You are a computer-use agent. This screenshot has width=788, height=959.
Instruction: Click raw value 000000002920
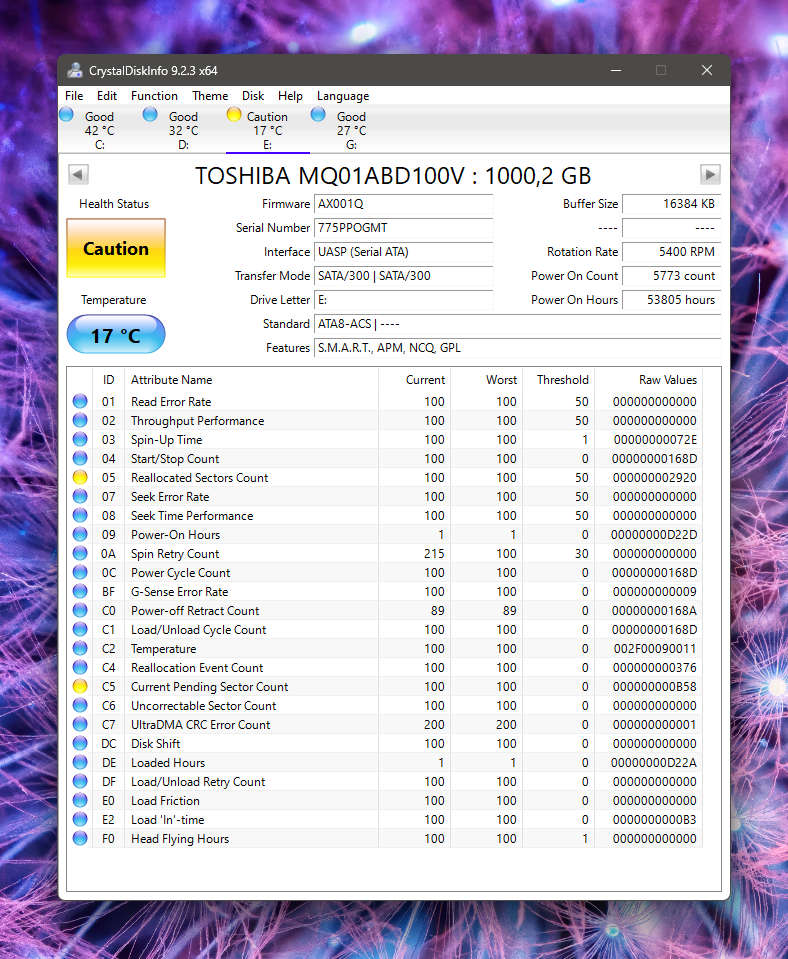coord(655,478)
